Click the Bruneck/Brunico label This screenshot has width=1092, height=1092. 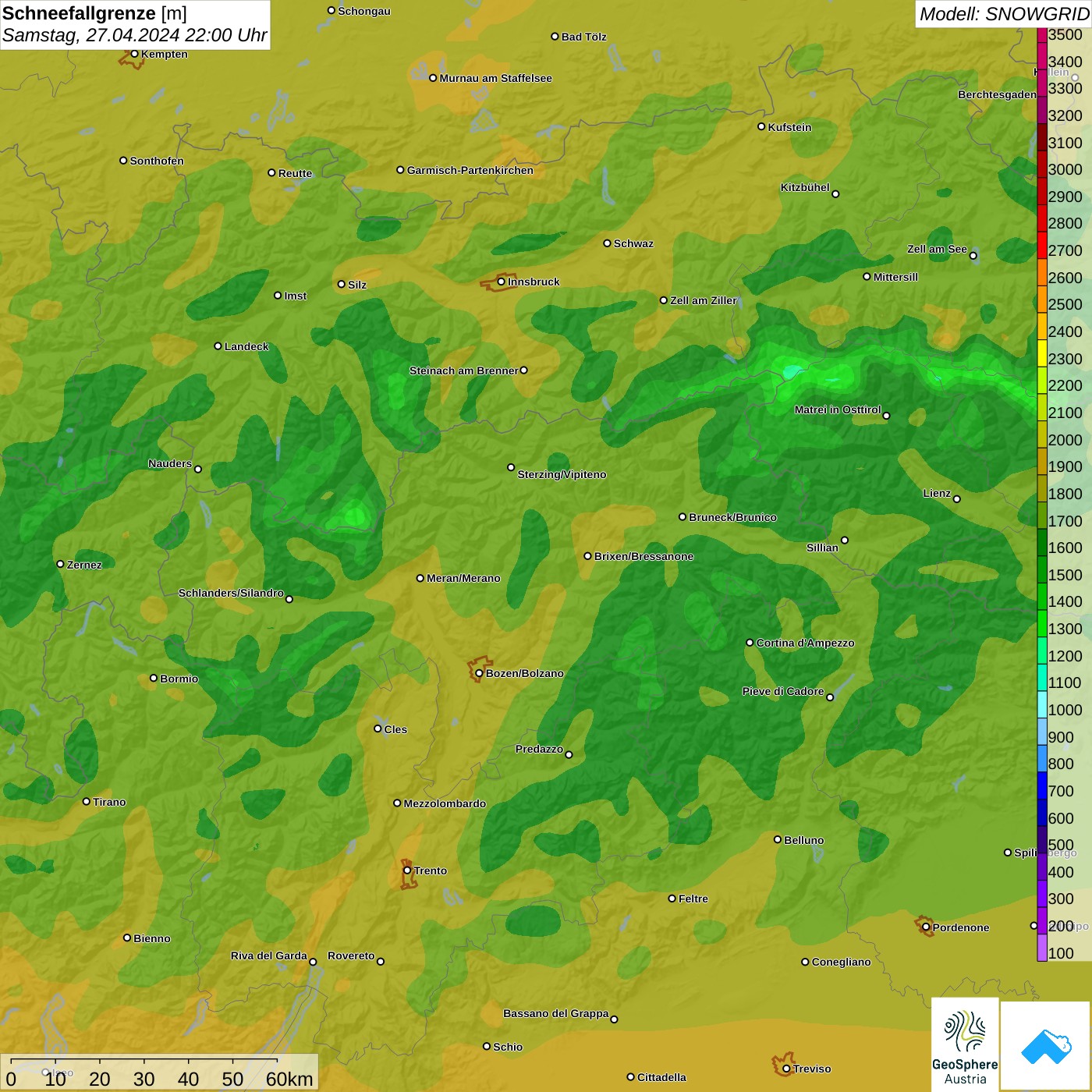[732, 517]
